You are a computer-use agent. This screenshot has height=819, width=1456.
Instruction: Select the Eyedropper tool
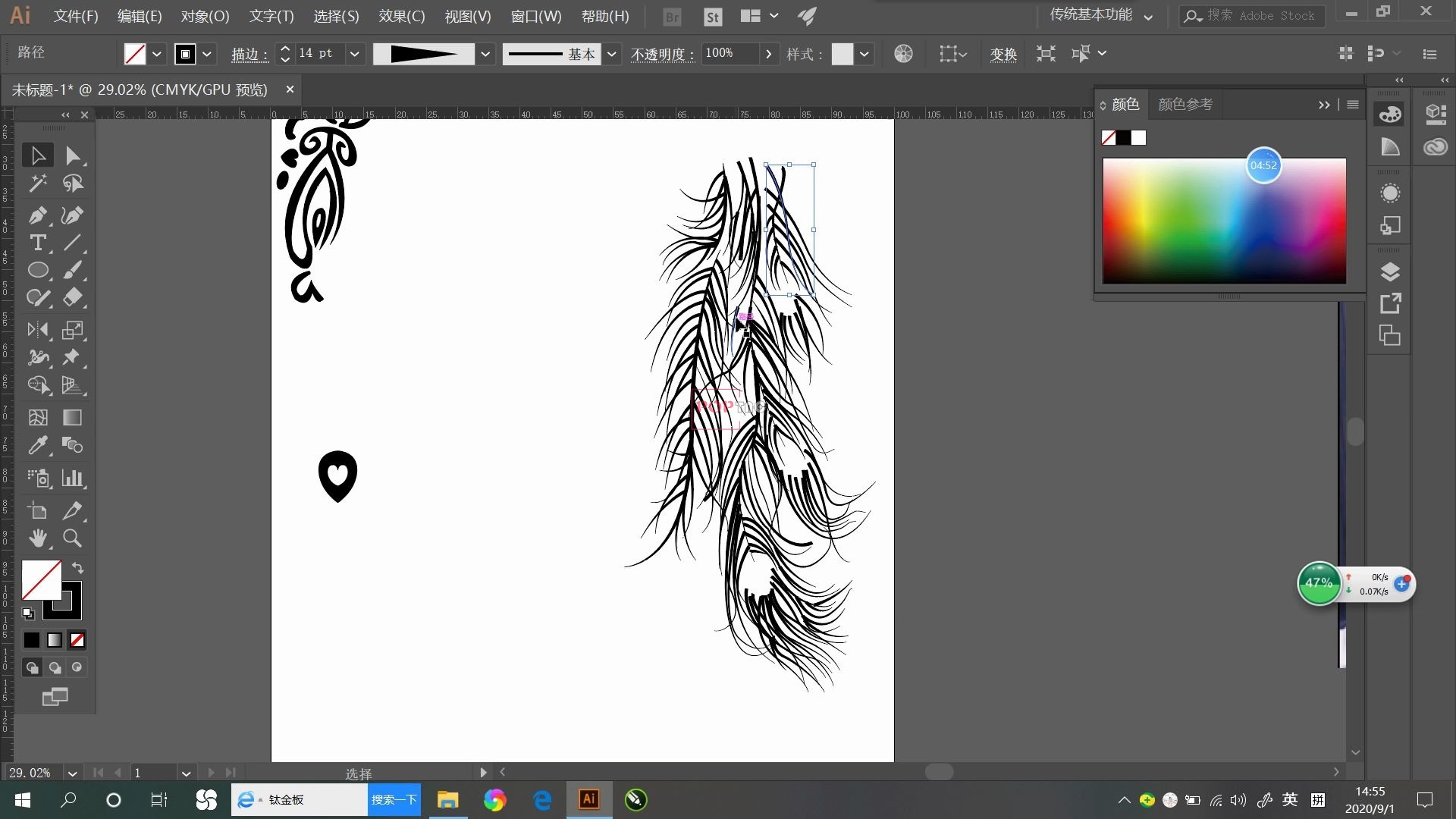pos(37,446)
